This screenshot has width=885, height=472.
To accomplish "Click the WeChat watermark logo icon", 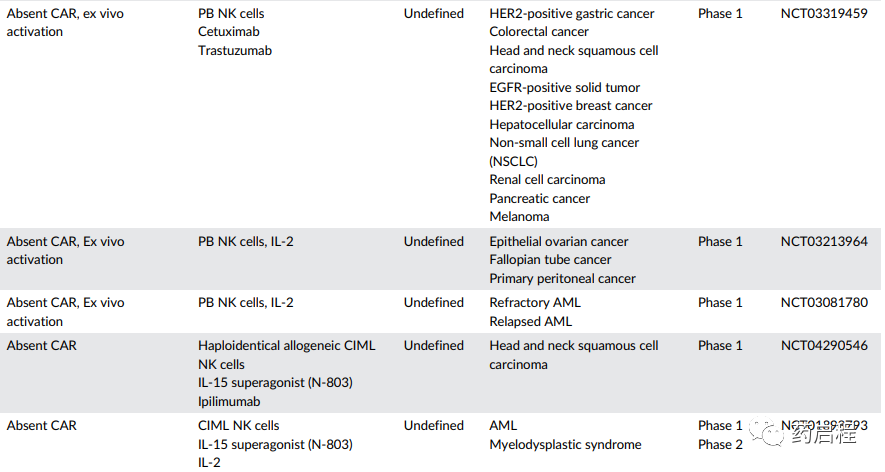I will [767, 432].
